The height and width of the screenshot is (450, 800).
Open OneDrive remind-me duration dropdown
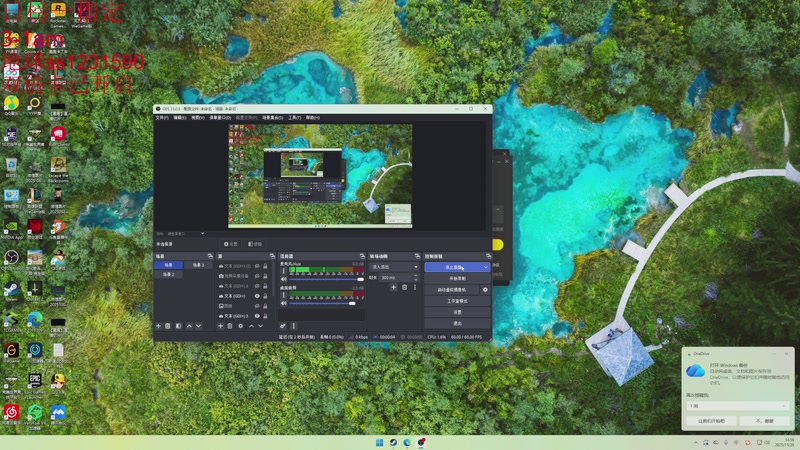tap(737, 406)
